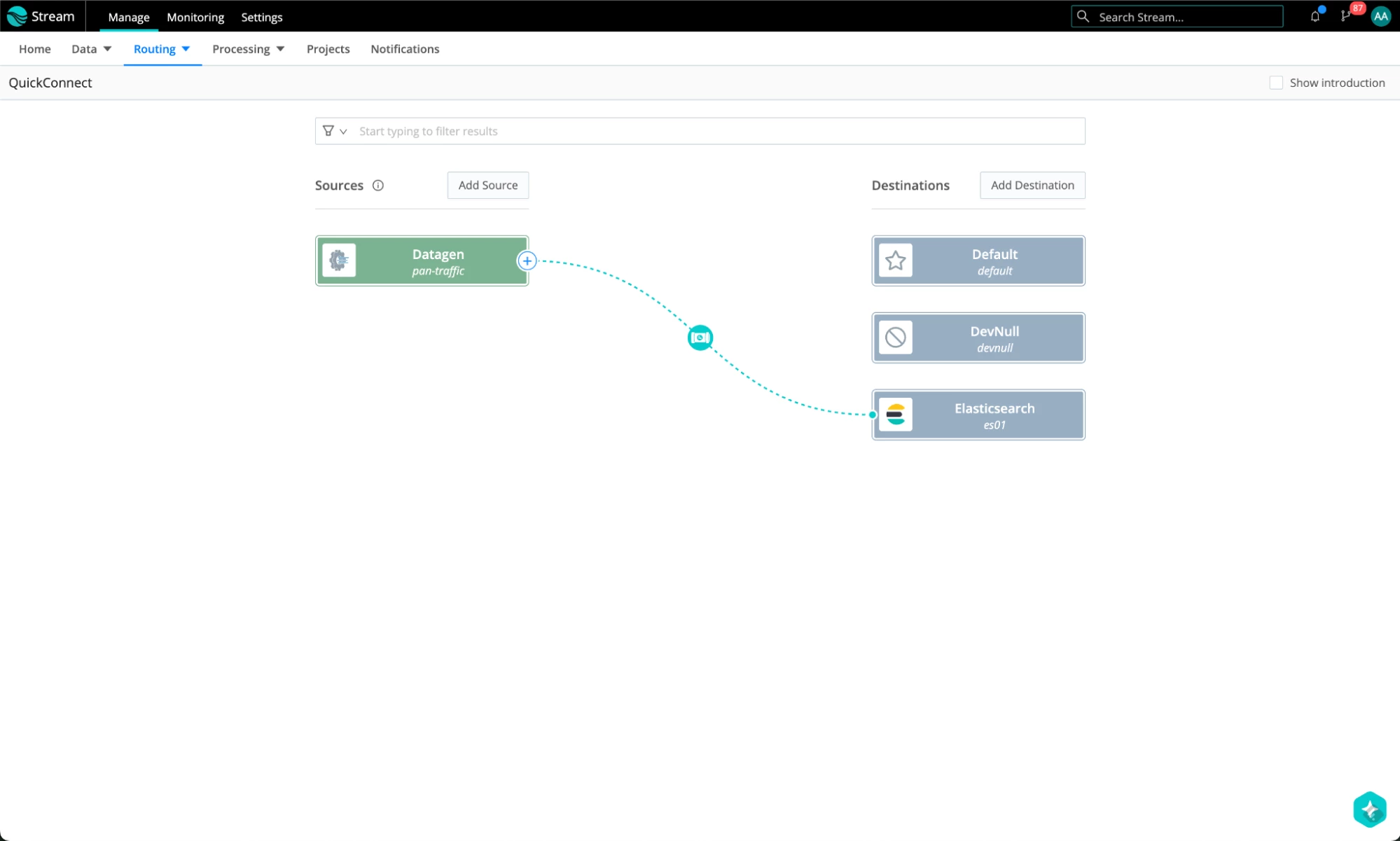This screenshot has width=1400, height=841.
Task: Open the notifications bell icon
Action: 1315,16
